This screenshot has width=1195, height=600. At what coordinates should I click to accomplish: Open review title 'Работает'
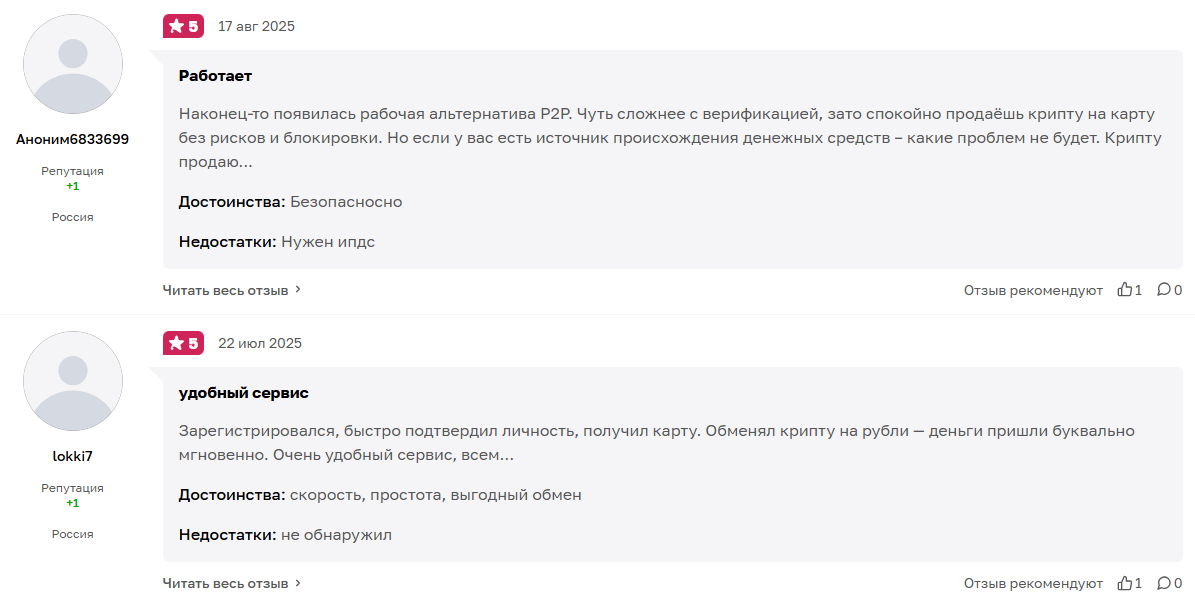tap(215, 76)
